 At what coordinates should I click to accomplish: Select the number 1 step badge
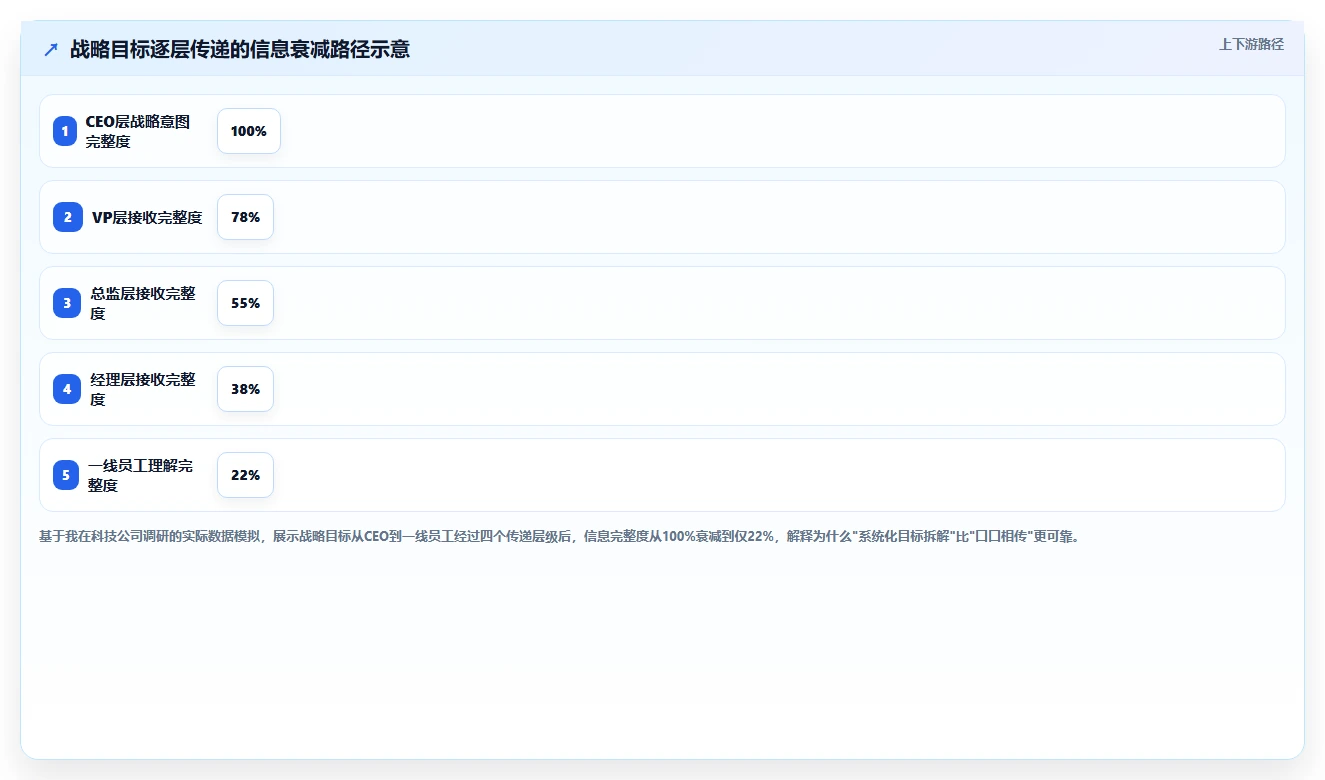(65, 131)
